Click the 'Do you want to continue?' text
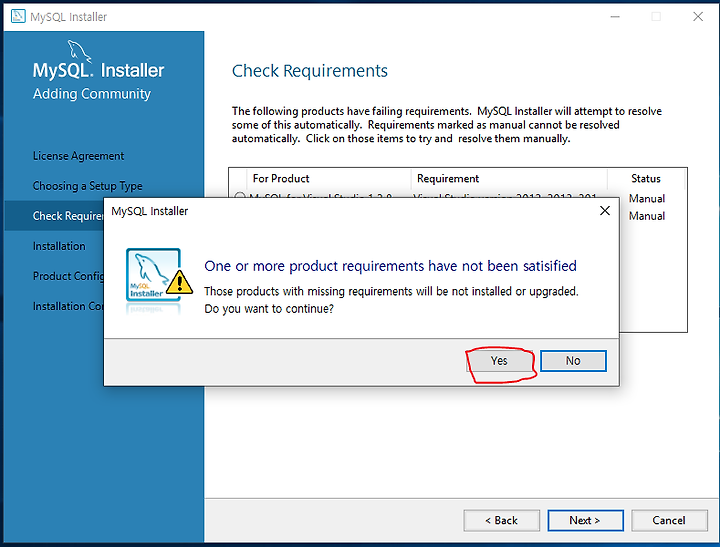Screen dimensions: 720x547 point(269,309)
